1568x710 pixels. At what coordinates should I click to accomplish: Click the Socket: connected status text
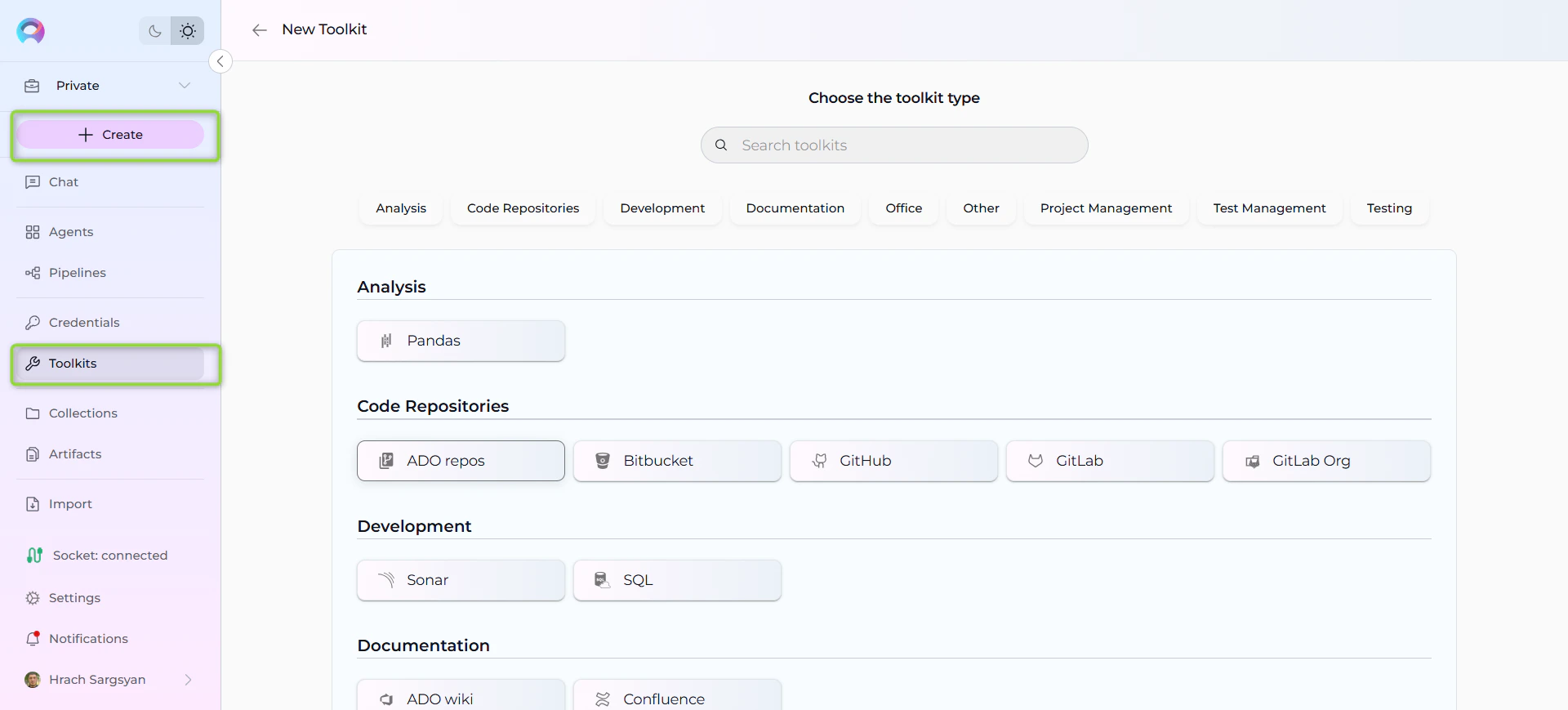point(110,556)
